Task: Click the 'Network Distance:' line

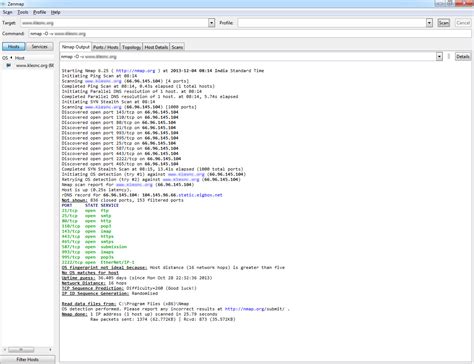Action: pyautogui.click(x=94, y=283)
